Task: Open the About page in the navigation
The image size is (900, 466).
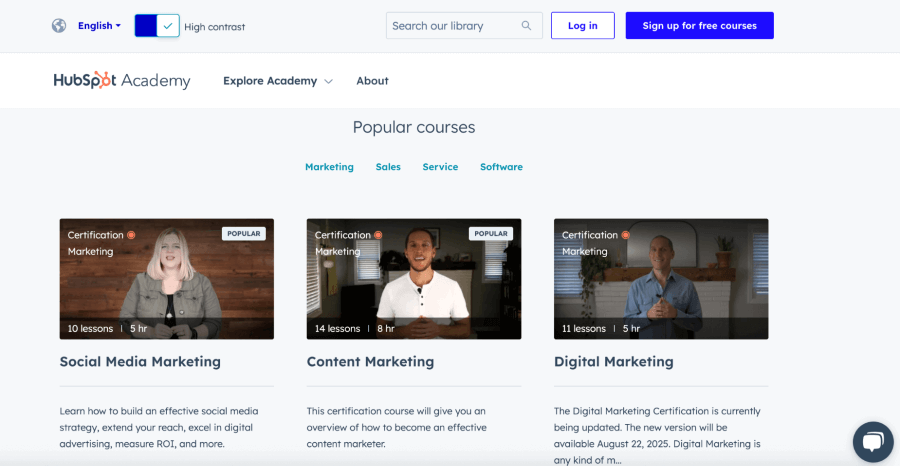Action: point(372,81)
